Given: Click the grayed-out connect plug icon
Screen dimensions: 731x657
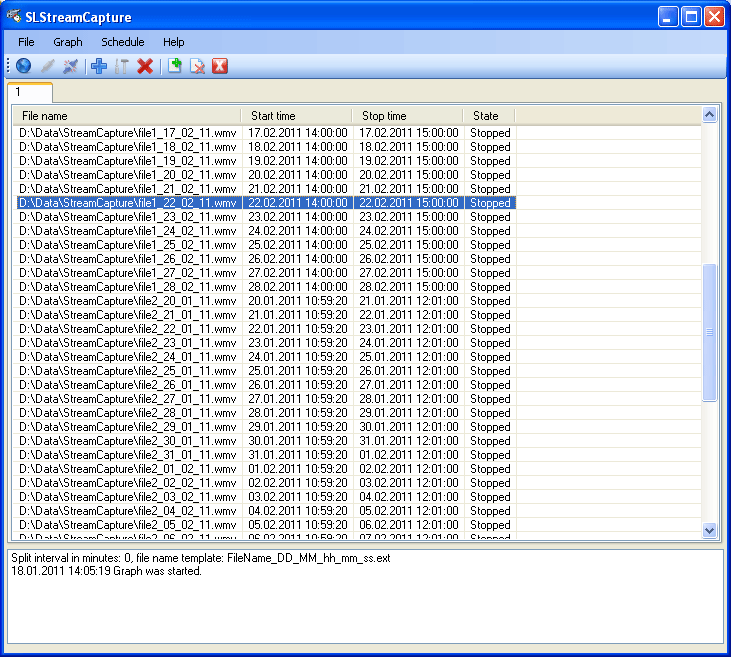Looking at the screenshot, I should (48, 66).
